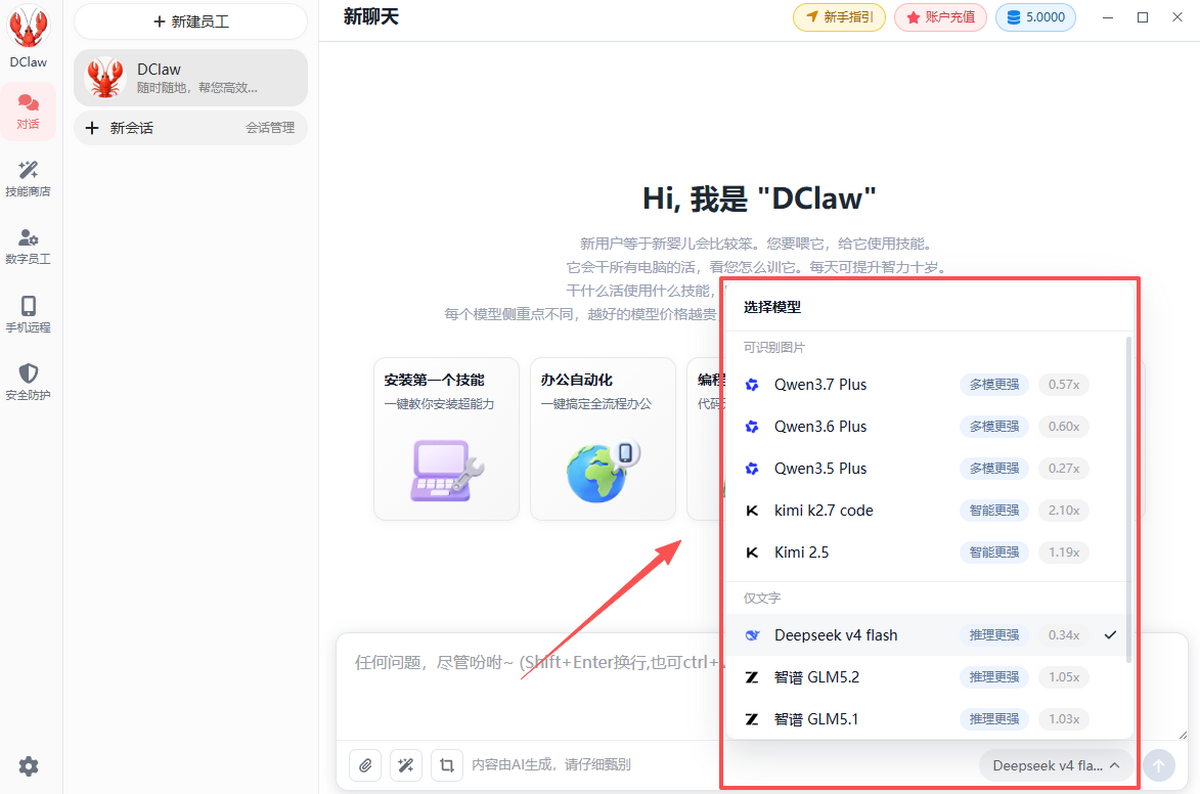Open settings gear at sidebar bottom
1200x794 pixels.
29,766
